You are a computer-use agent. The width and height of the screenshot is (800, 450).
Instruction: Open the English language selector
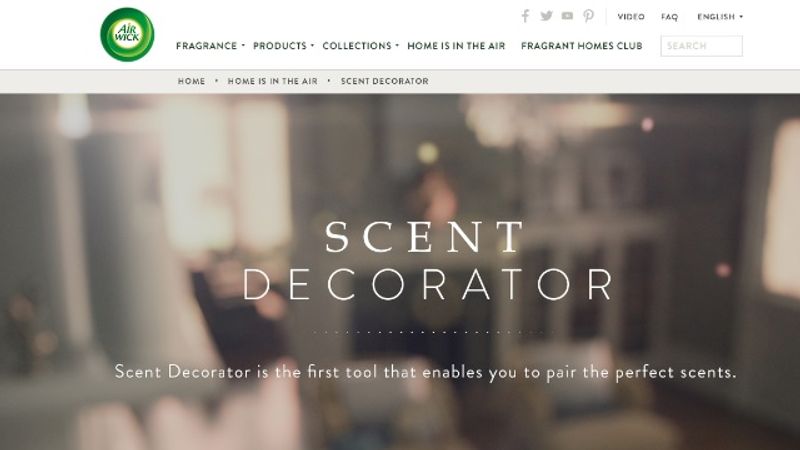720,17
